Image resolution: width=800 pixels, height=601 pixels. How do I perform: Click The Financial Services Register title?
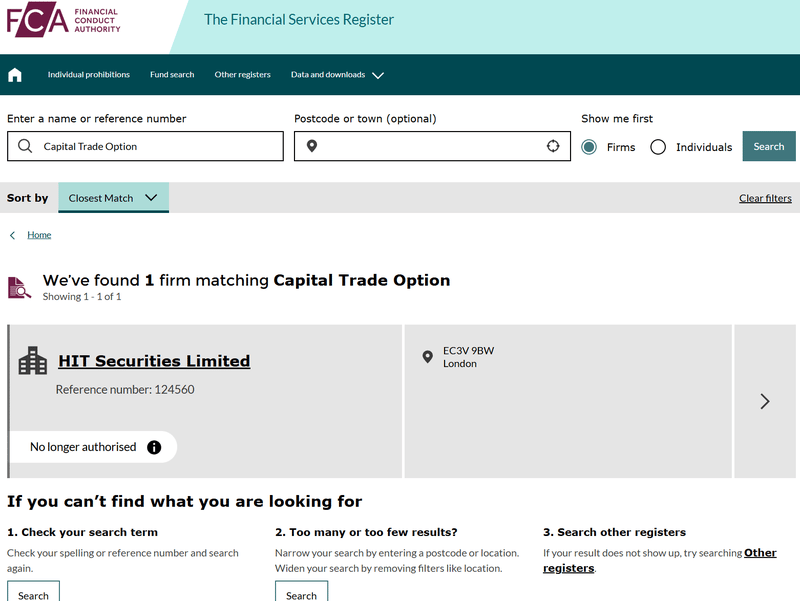299,19
